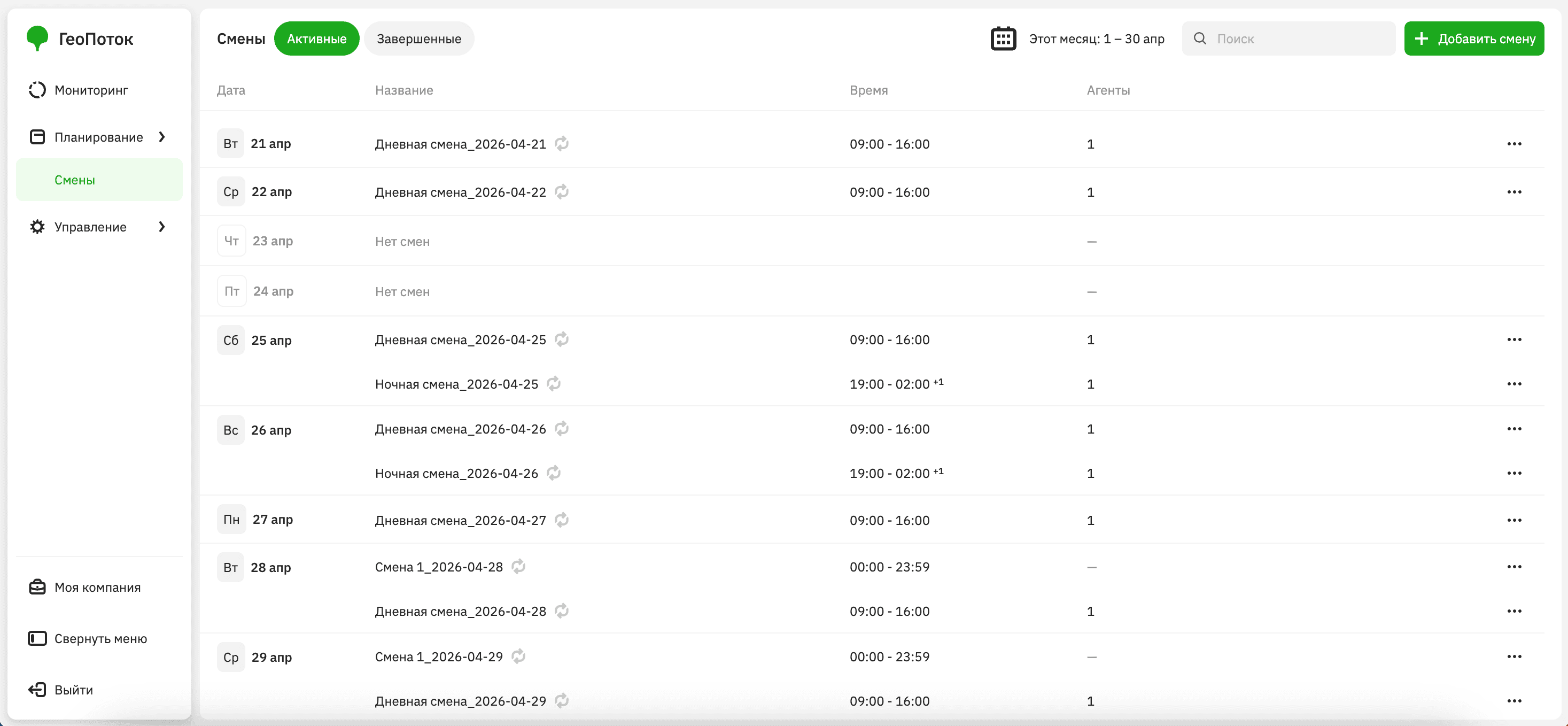The height and width of the screenshot is (726, 1568).
Task: Click the recurrence icon of Смена 1_2026-04-28
Action: click(518, 567)
